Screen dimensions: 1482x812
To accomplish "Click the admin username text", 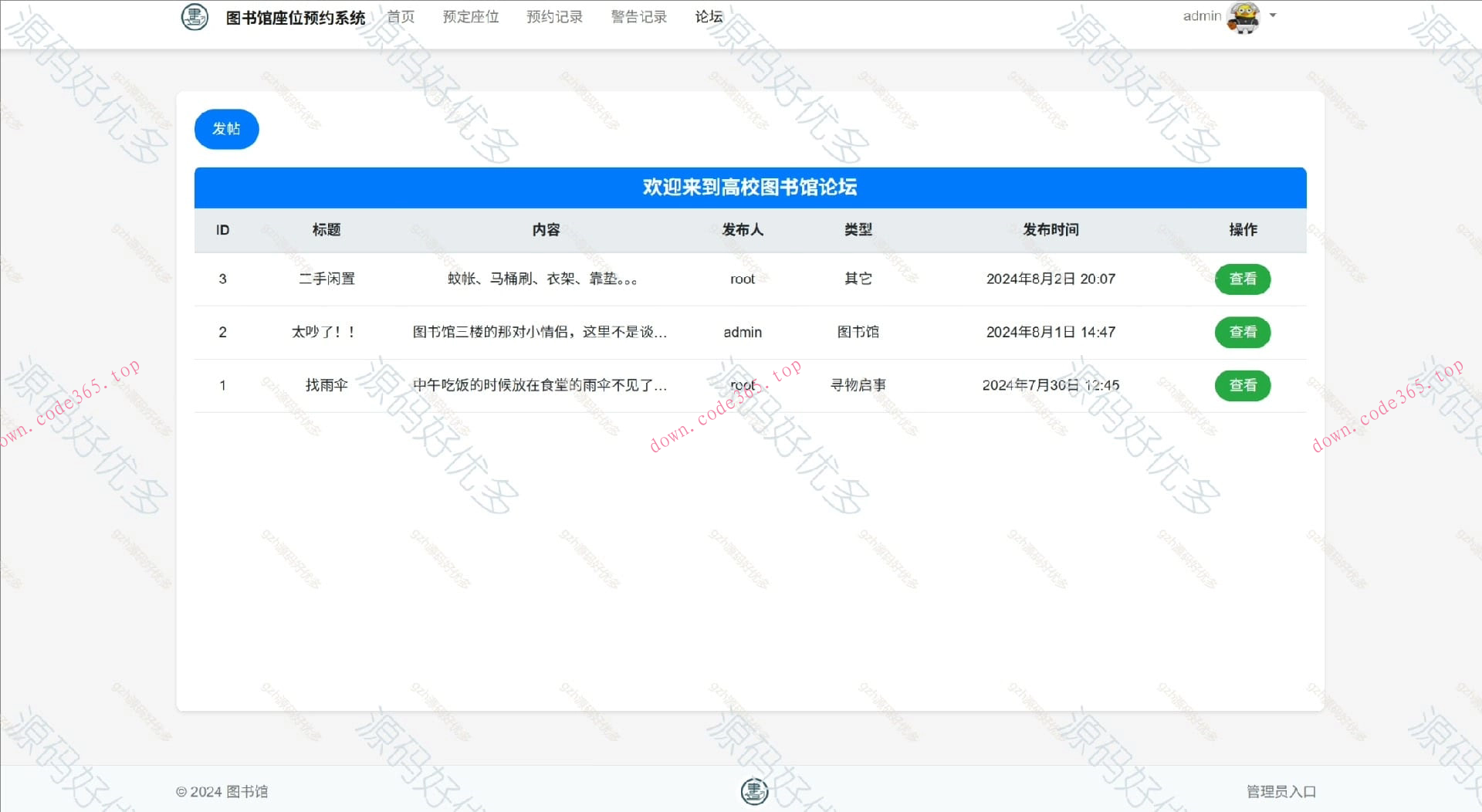I will point(1201,15).
